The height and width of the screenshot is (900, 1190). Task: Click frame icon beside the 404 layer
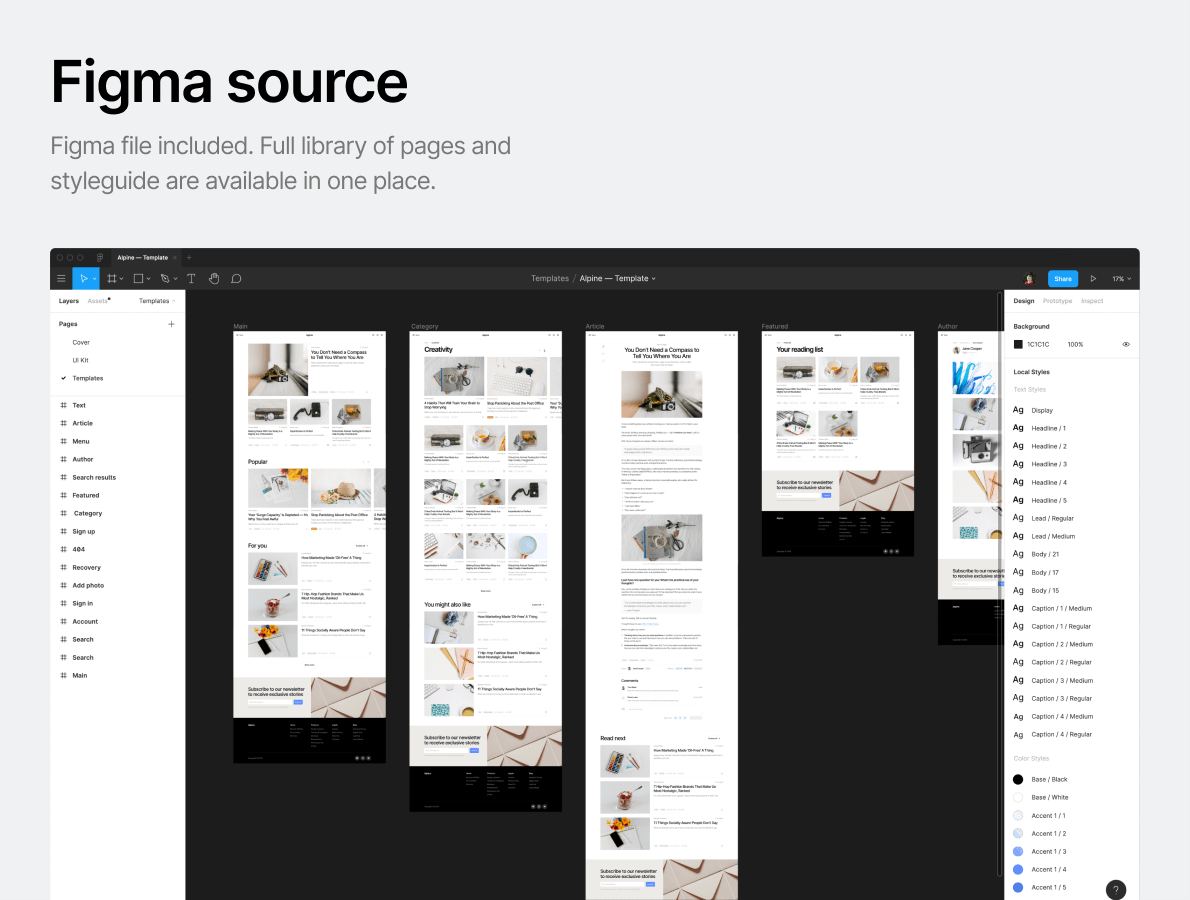pos(64,549)
